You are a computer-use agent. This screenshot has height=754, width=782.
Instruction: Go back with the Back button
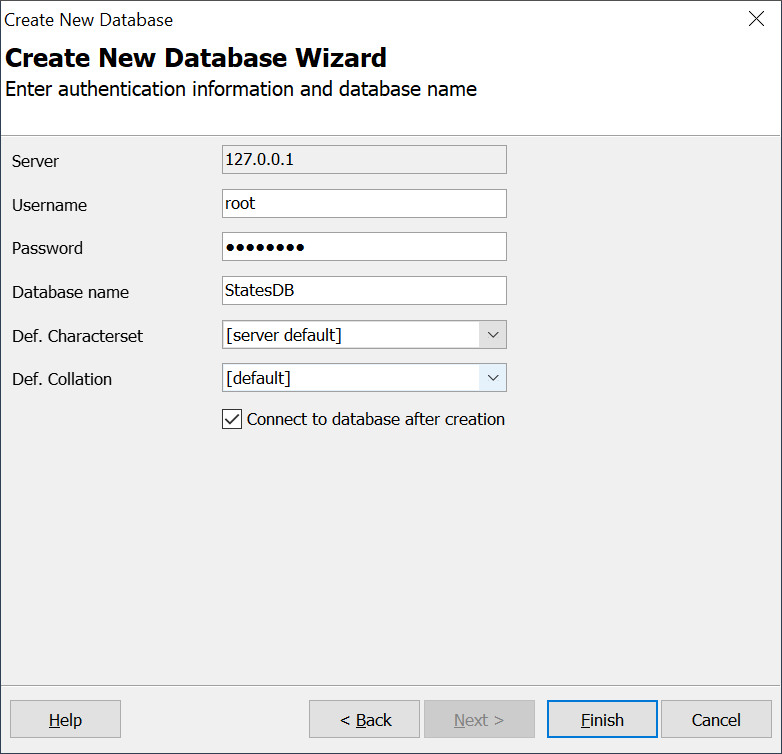click(364, 719)
